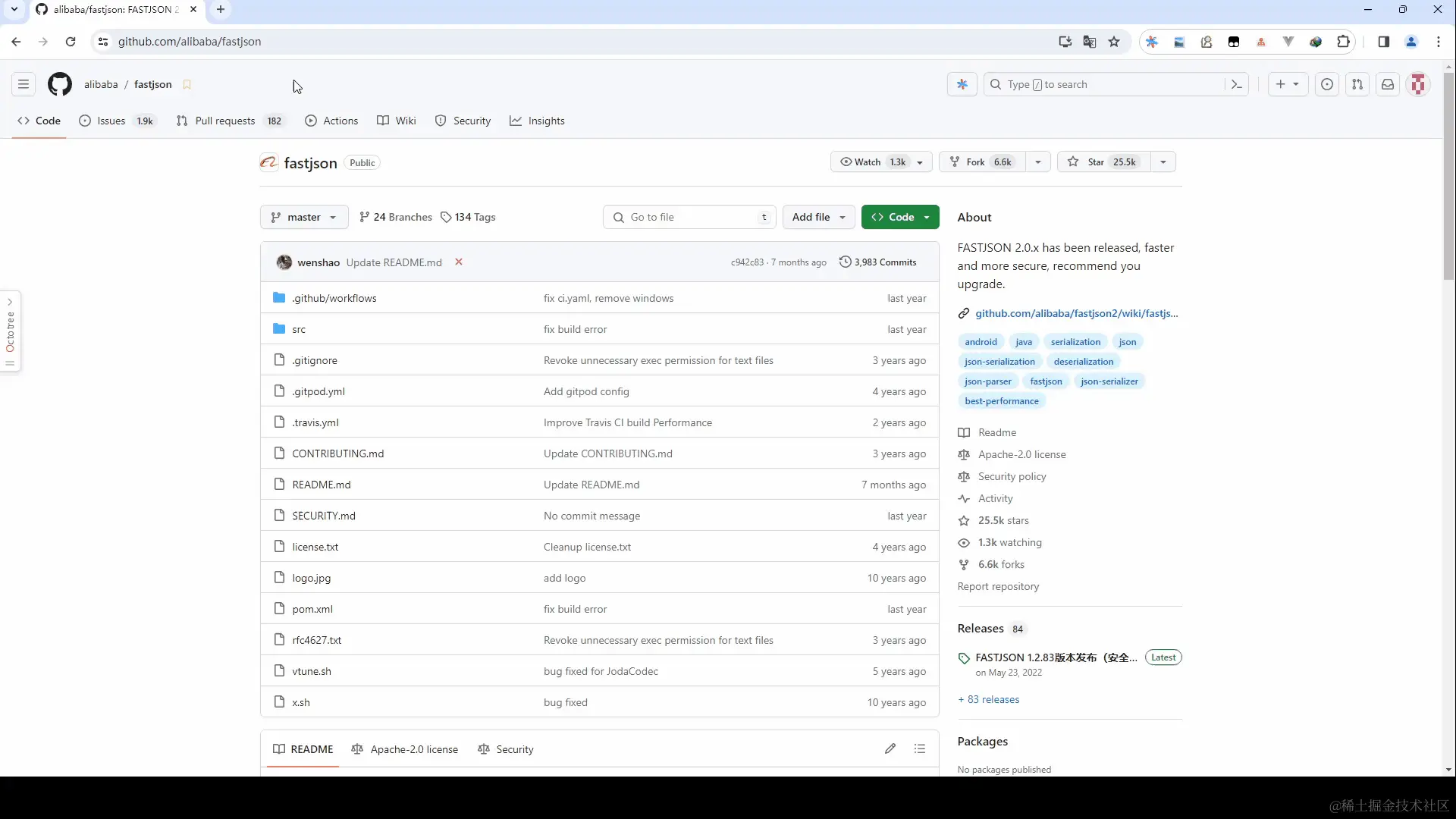This screenshot has height=819, width=1456.
Task: Open the GitHub issues dashboard icon
Action: (1327, 84)
